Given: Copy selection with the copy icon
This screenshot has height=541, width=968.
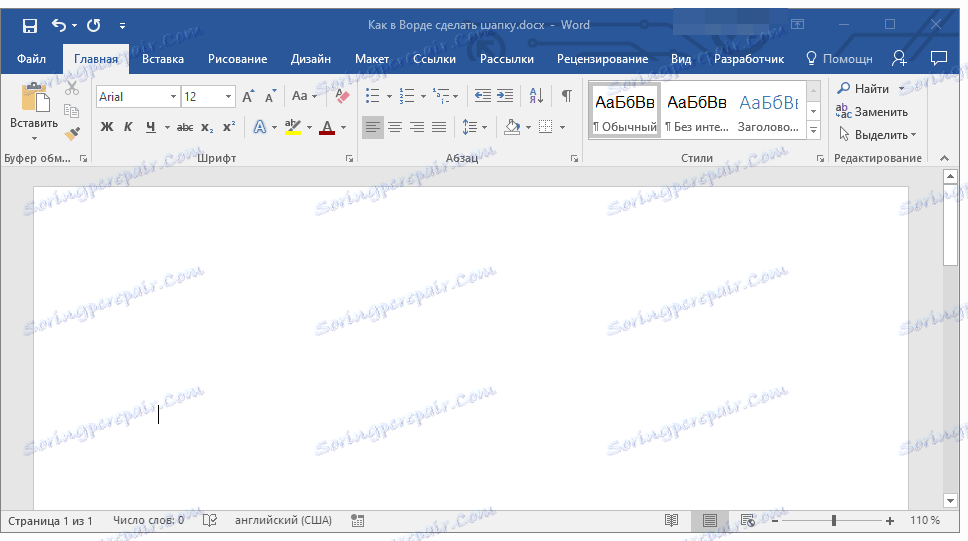Looking at the screenshot, I should (x=72, y=111).
